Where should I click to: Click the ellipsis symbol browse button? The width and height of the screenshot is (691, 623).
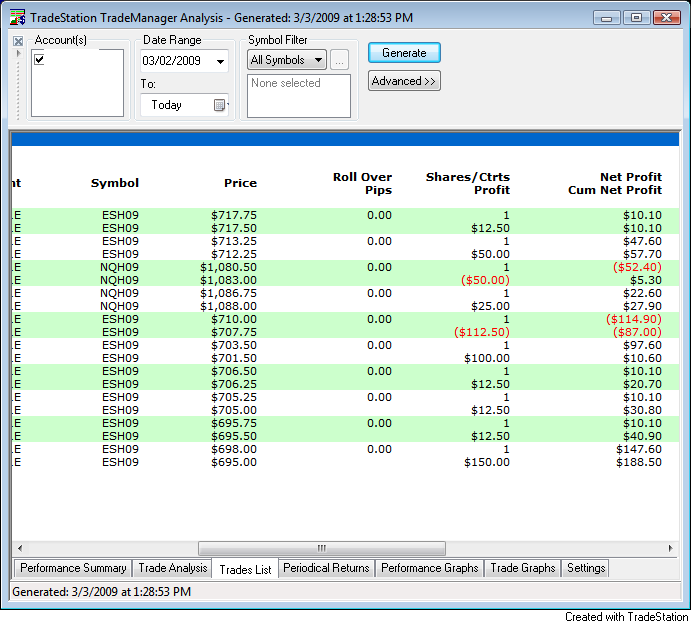339,60
